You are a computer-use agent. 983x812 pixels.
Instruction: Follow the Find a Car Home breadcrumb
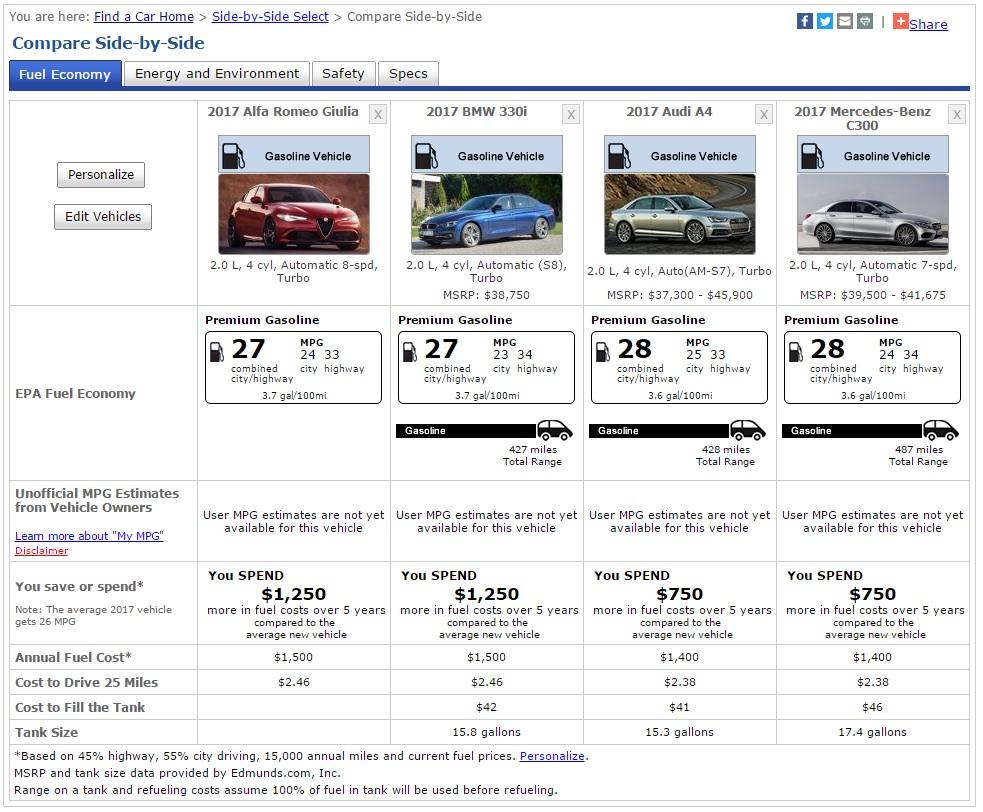click(144, 17)
